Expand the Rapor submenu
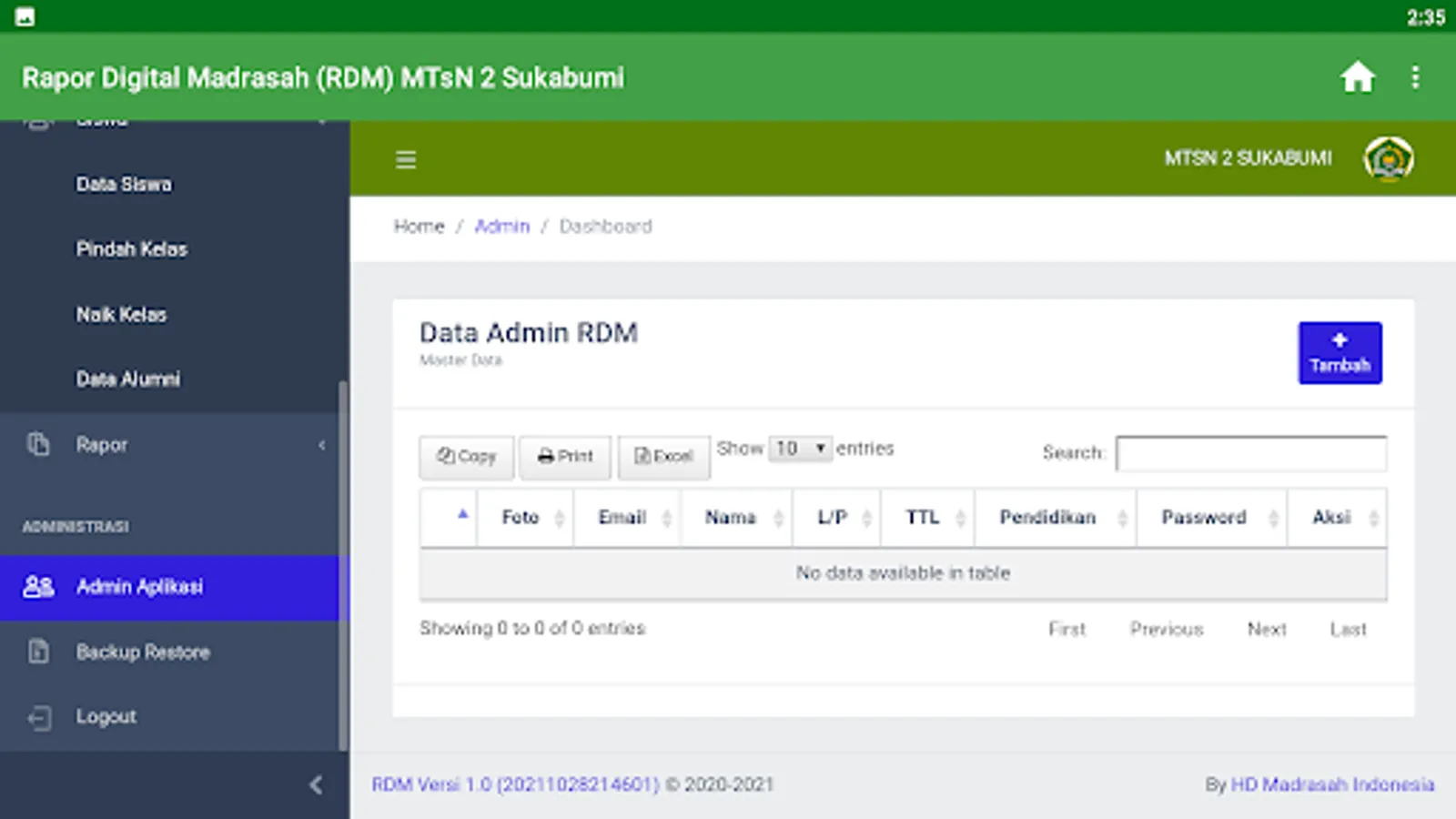1456x819 pixels. point(173,445)
